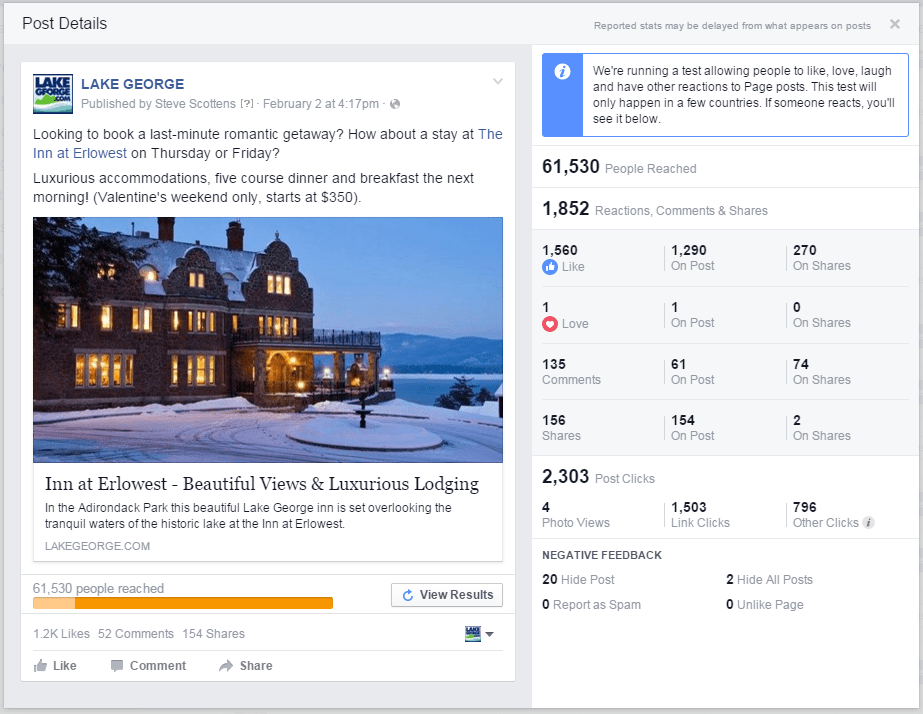Open the post options chevron menu
Screen dimensions: 923x714
[498, 81]
